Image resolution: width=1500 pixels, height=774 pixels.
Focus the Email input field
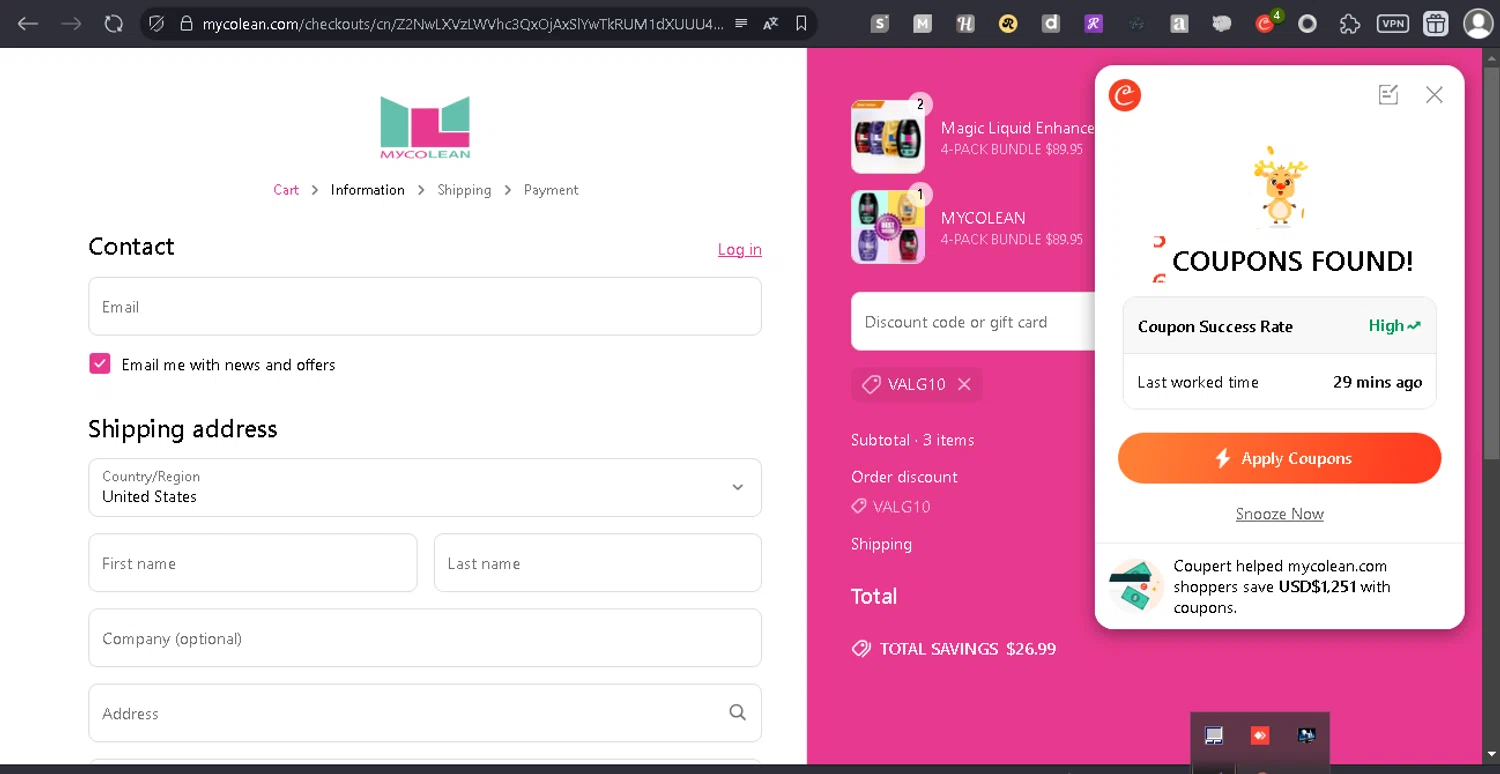tap(425, 306)
